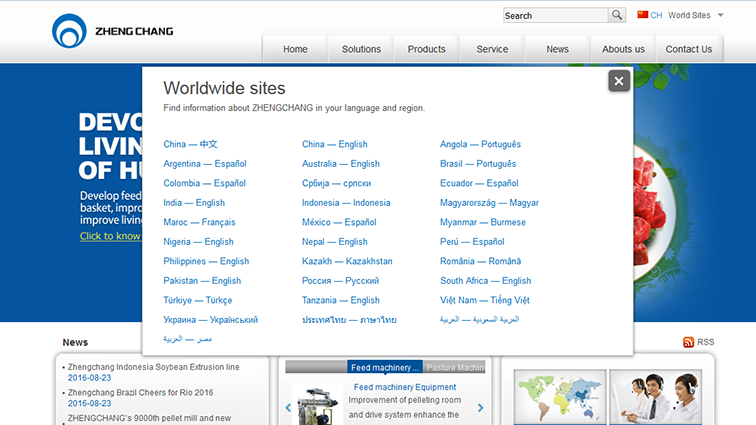756x425 pixels.
Task: Open the world map thumbnail
Action: tap(557, 398)
